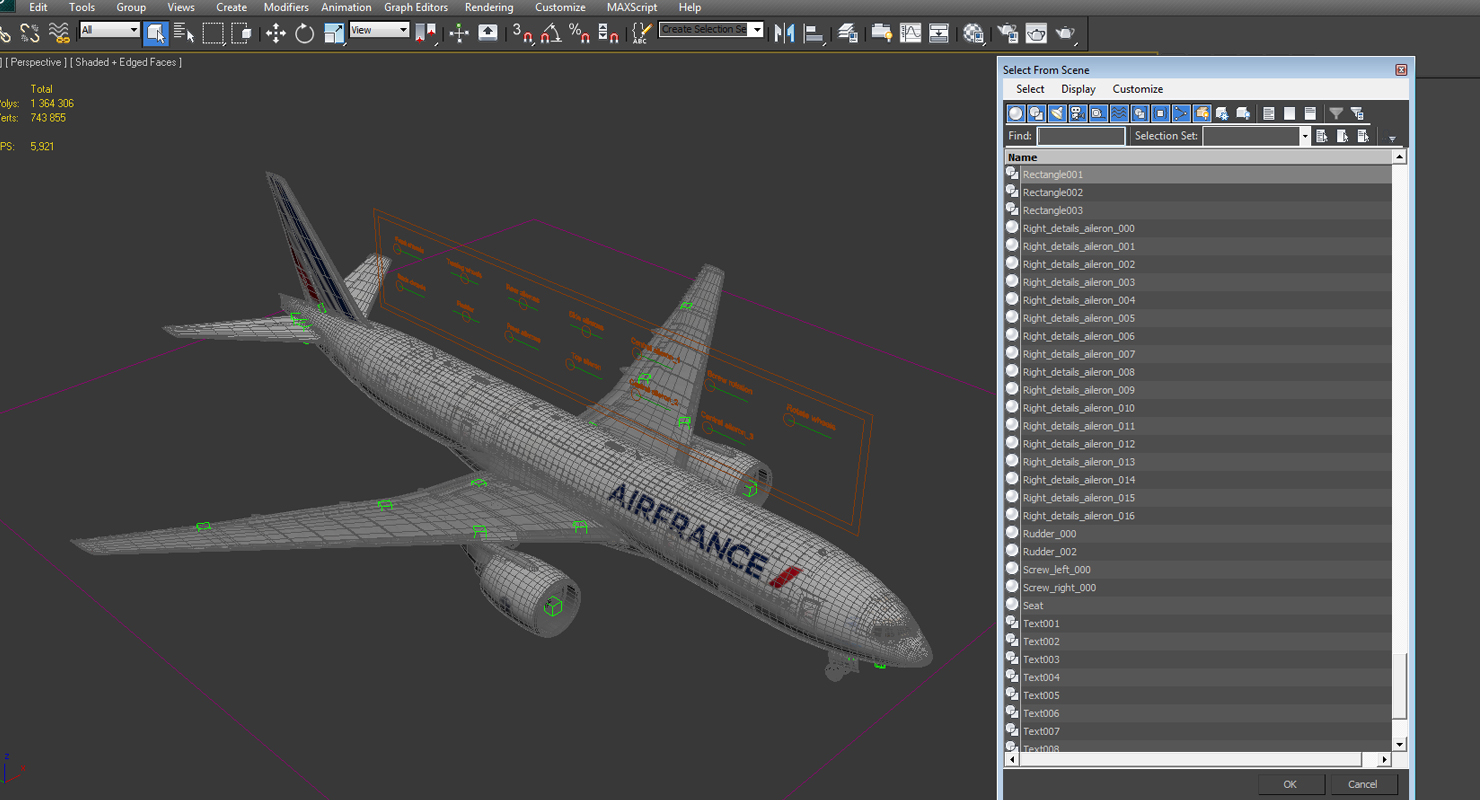
Task: Toggle Display Helpers filter
Action: pyautogui.click(x=1099, y=113)
